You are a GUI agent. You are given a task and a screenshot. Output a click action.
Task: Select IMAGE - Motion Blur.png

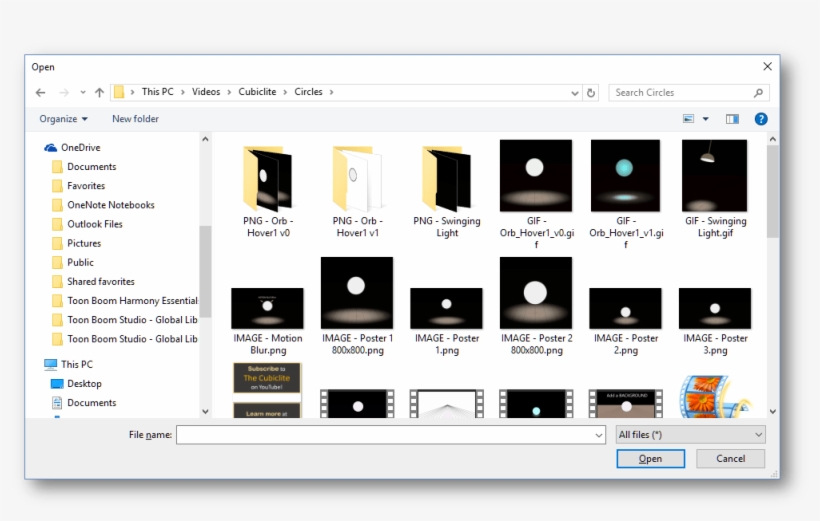click(x=267, y=322)
